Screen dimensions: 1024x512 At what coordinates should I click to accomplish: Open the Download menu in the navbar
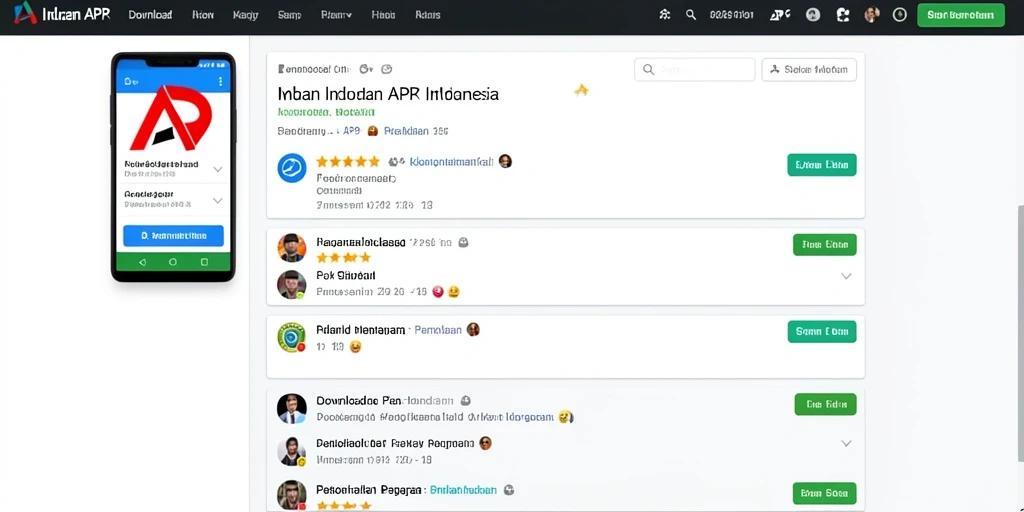click(150, 15)
